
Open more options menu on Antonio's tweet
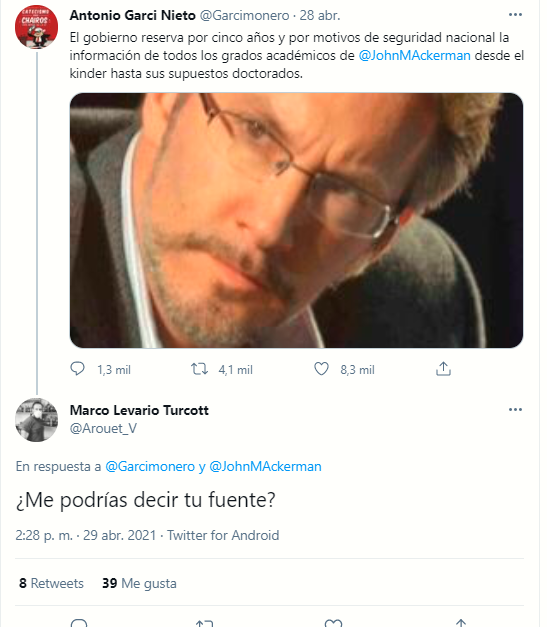click(x=515, y=15)
